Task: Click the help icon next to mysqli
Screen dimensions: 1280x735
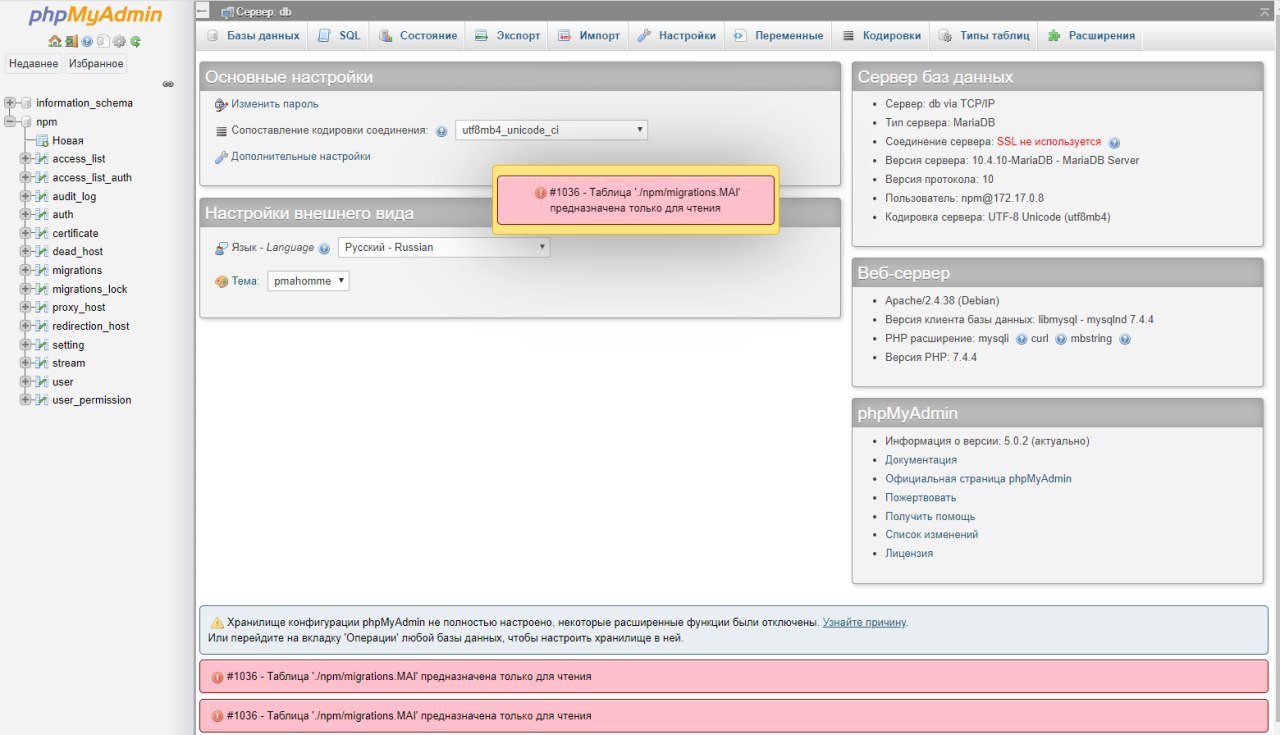Action: [x=1021, y=339]
